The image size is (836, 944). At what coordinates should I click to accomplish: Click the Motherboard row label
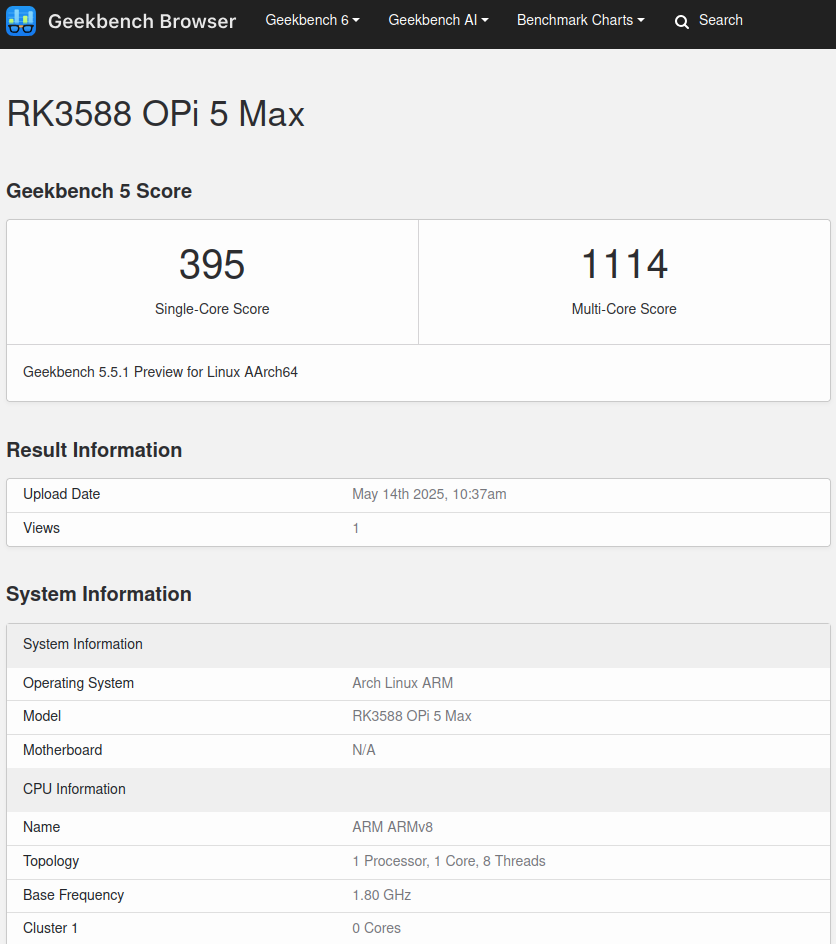pyautogui.click(x=63, y=750)
